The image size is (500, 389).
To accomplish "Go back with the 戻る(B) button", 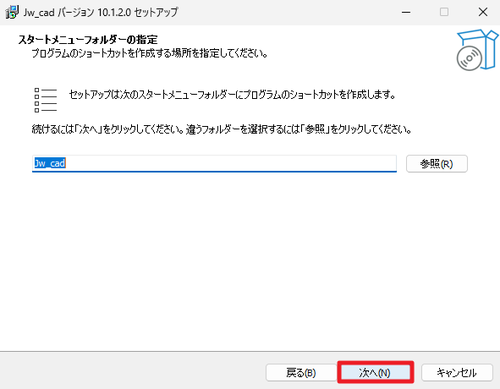I will 301,372.
